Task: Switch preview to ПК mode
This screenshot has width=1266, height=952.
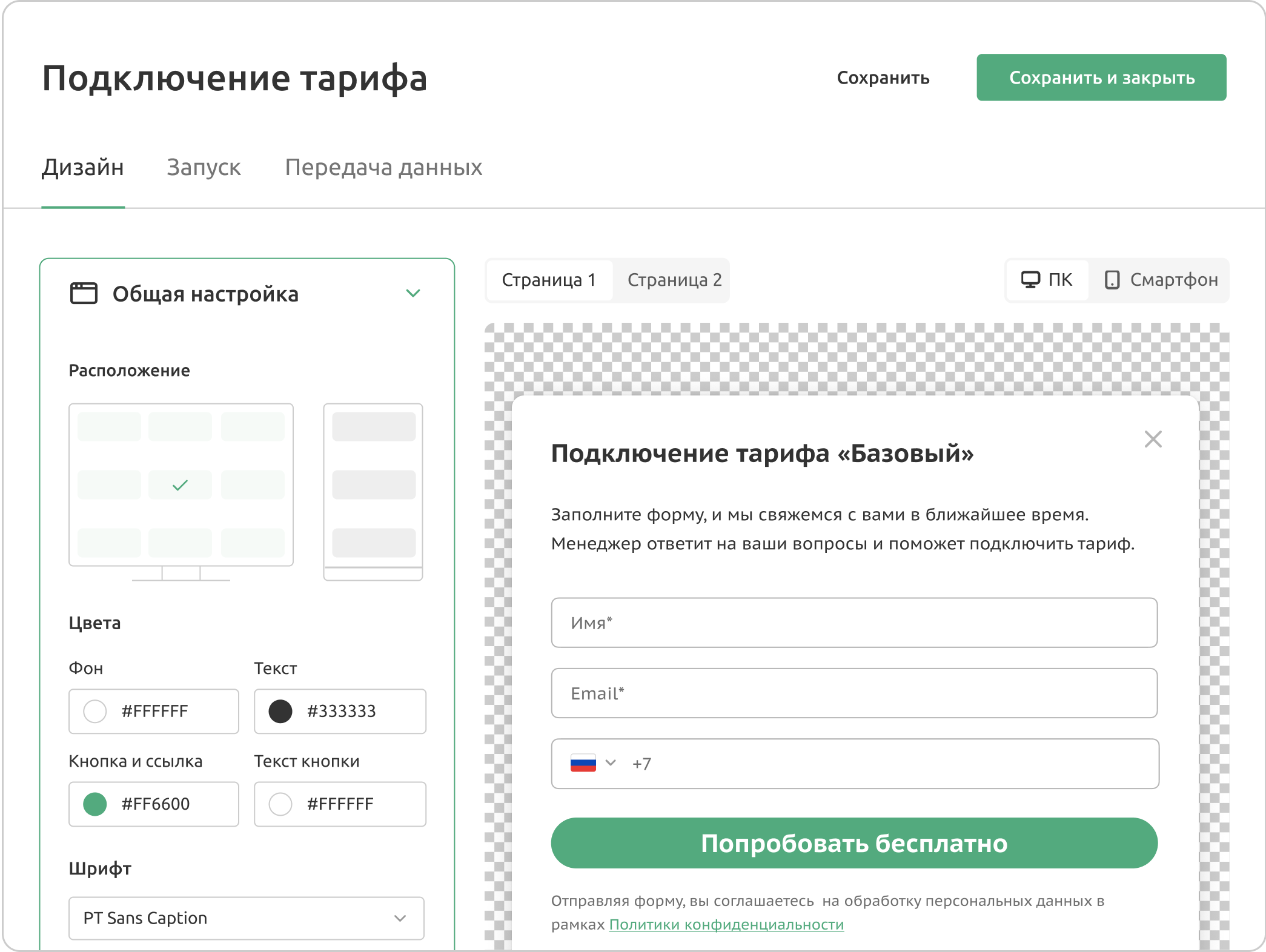Action: coord(1047,280)
